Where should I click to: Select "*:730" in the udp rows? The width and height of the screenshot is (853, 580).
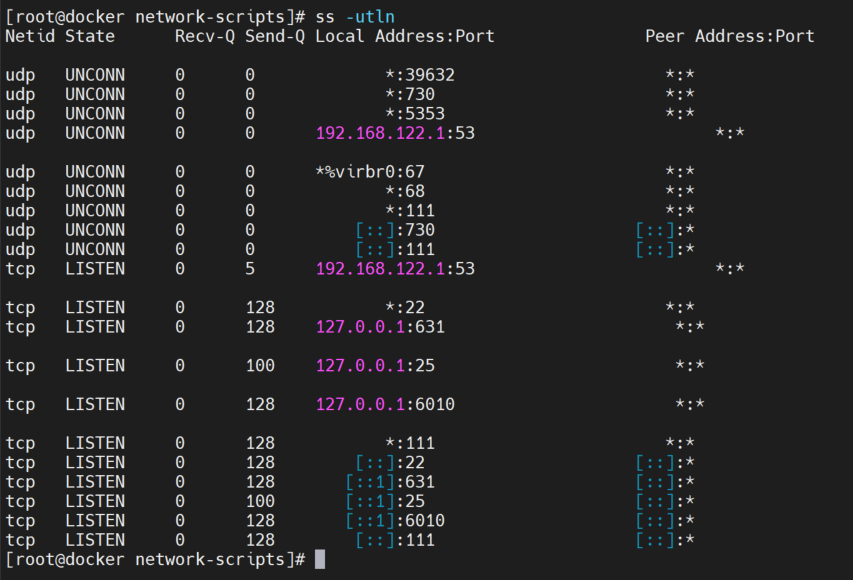tap(410, 95)
